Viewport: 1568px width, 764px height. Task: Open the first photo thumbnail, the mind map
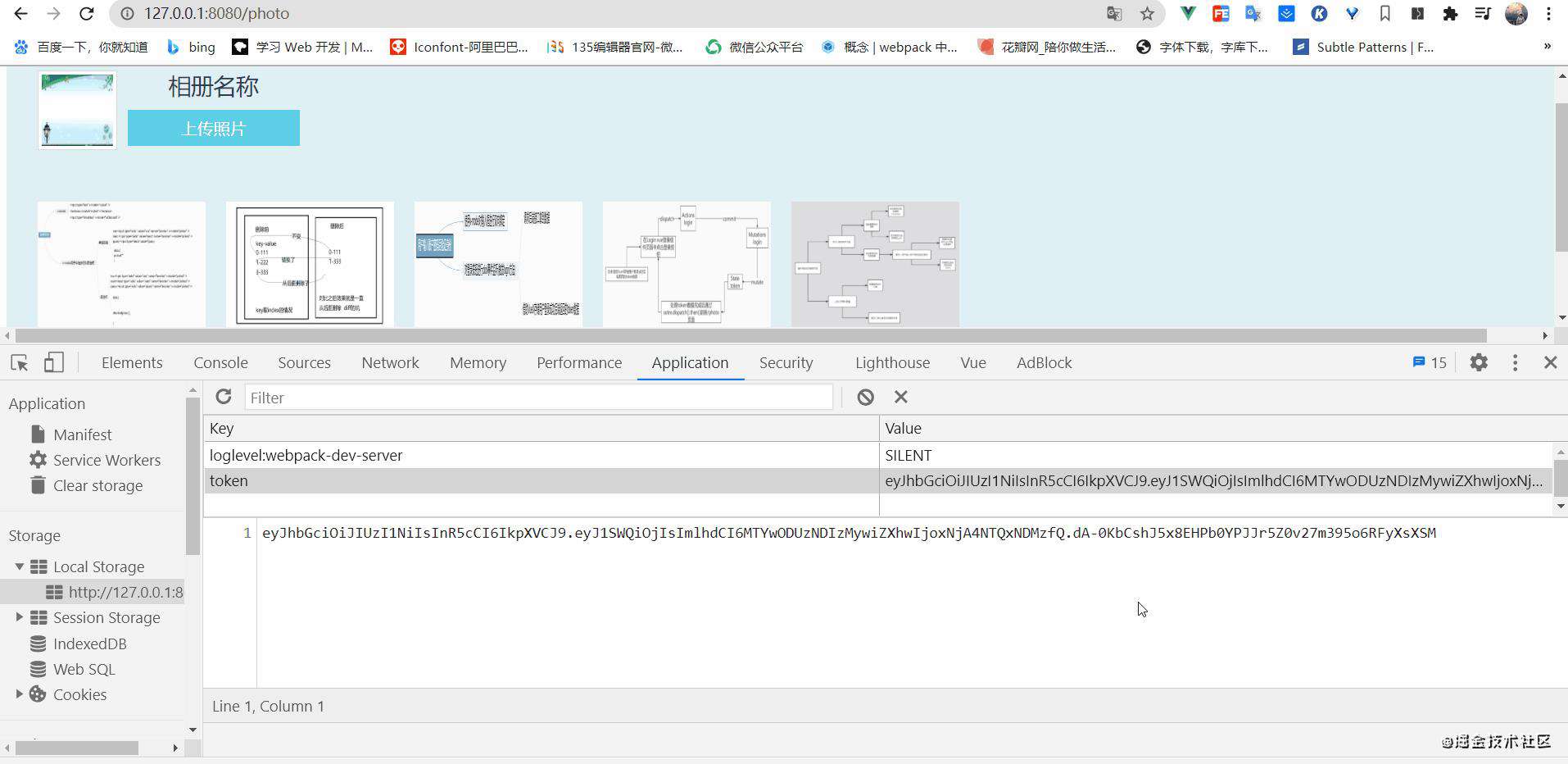point(121,264)
